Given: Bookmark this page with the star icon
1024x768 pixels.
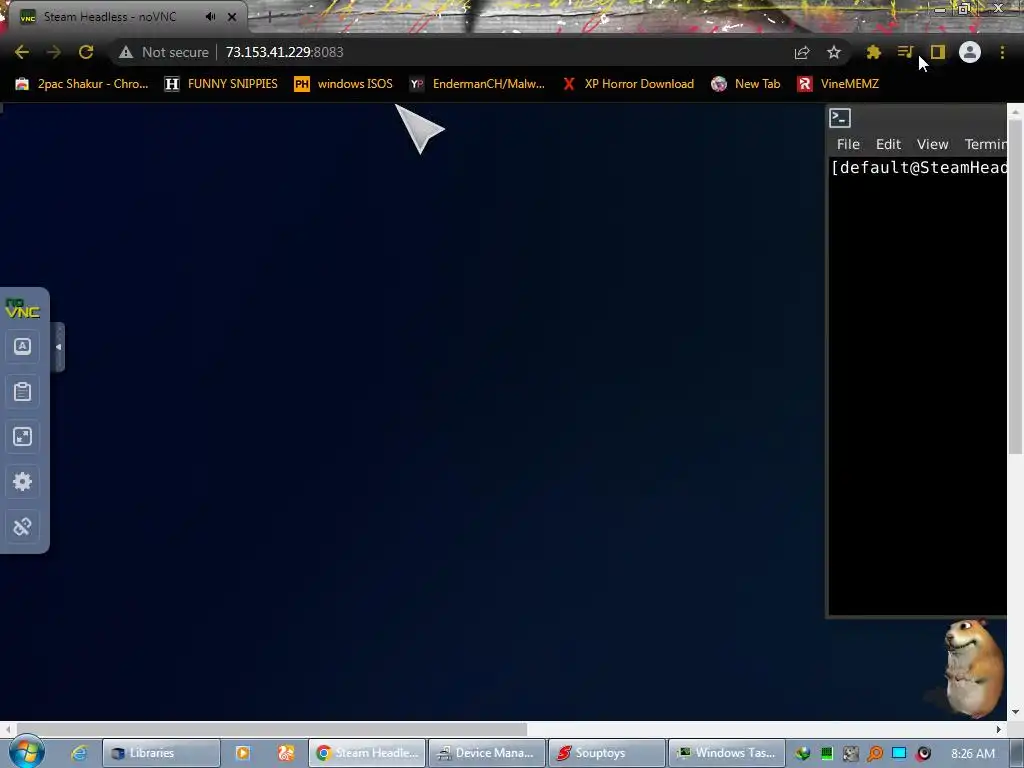Looking at the screenshot, I should click(x=834, y=52).
